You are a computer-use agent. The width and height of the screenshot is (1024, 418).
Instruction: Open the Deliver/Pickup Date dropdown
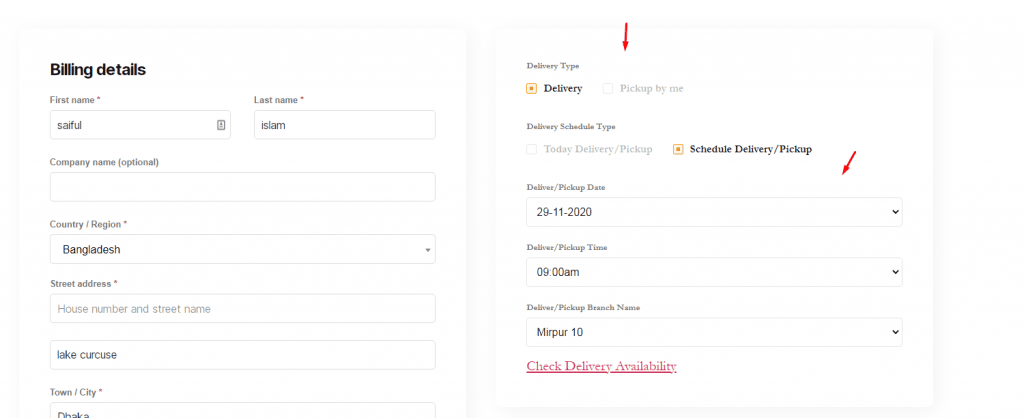pyautogui.click(x=714, y=212)
